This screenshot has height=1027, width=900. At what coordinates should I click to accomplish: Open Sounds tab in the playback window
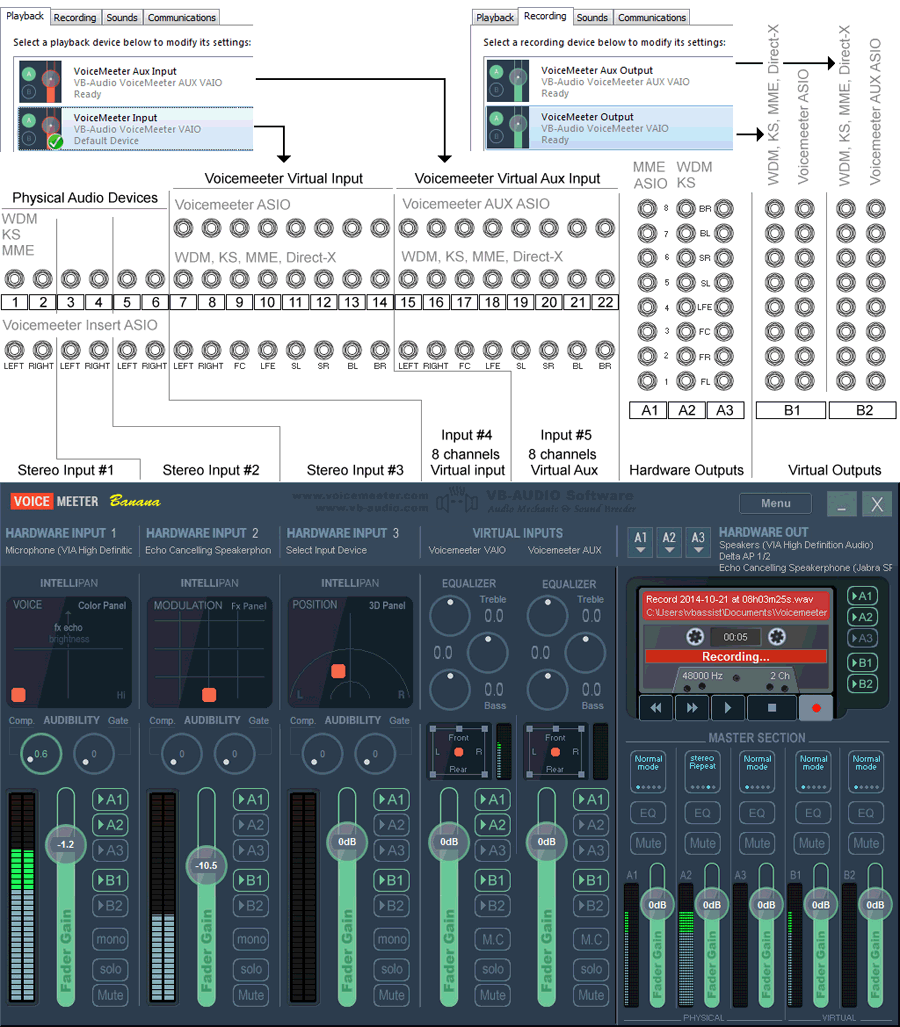tap(122, 18)
